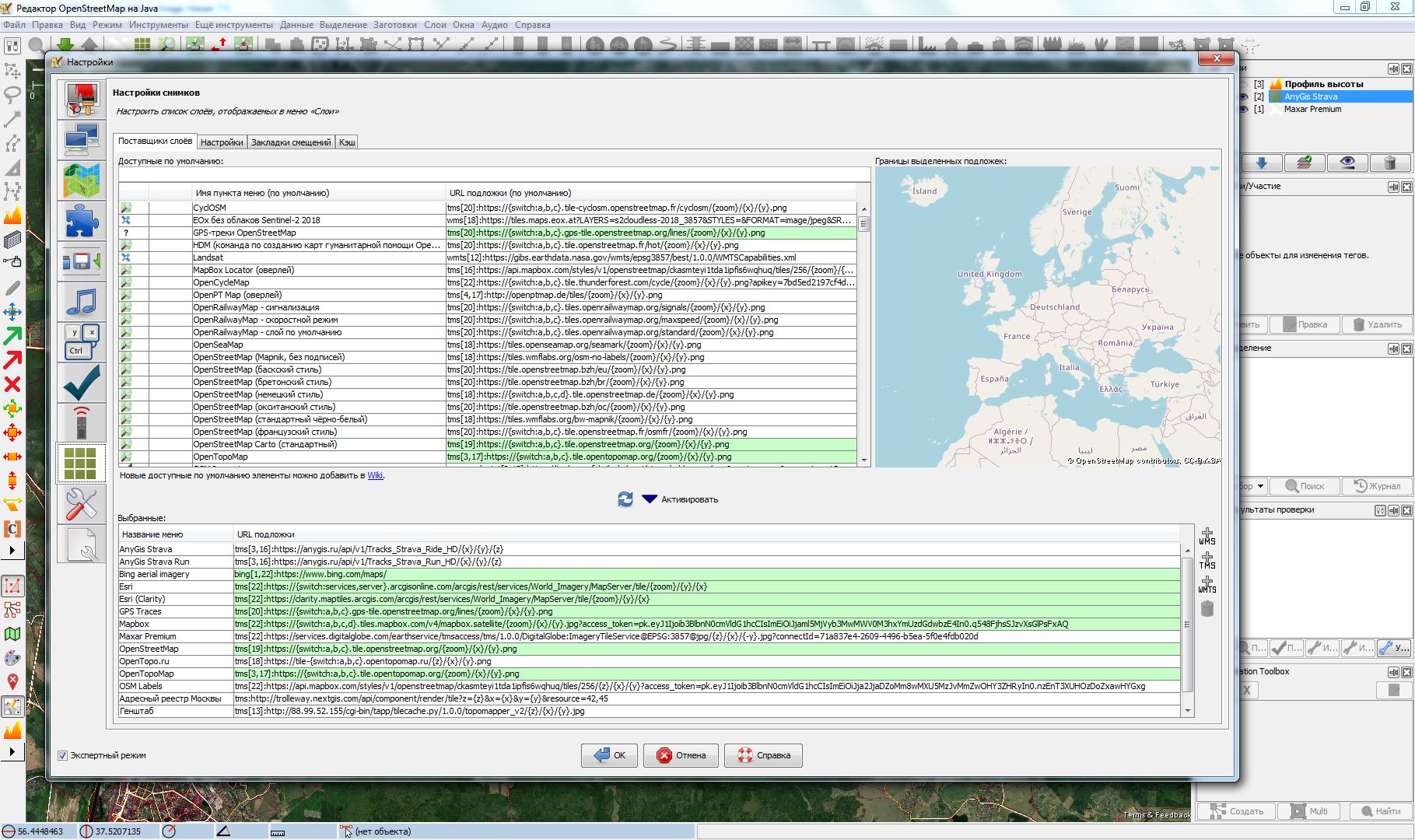Image resolution: width=1415 pixels, height=840 pixels.
Task: Click the Отмена button
Action: (681, 755)
